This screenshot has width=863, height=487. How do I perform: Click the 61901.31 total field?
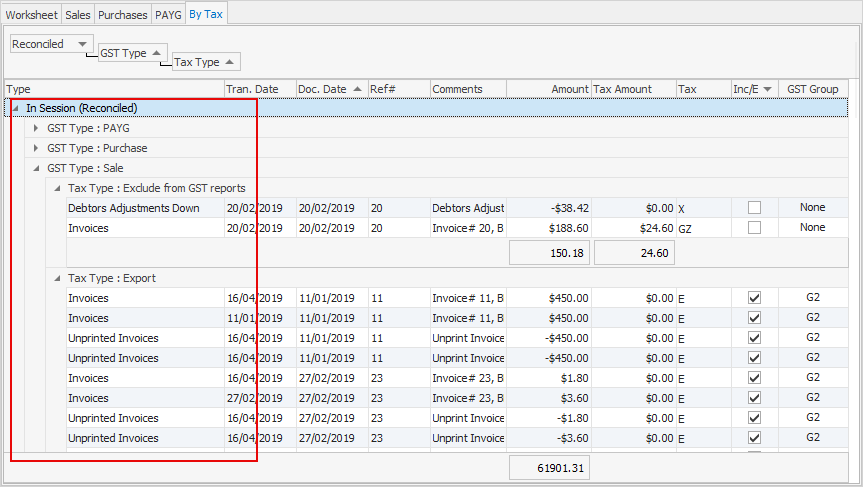[x=549, y=468]
